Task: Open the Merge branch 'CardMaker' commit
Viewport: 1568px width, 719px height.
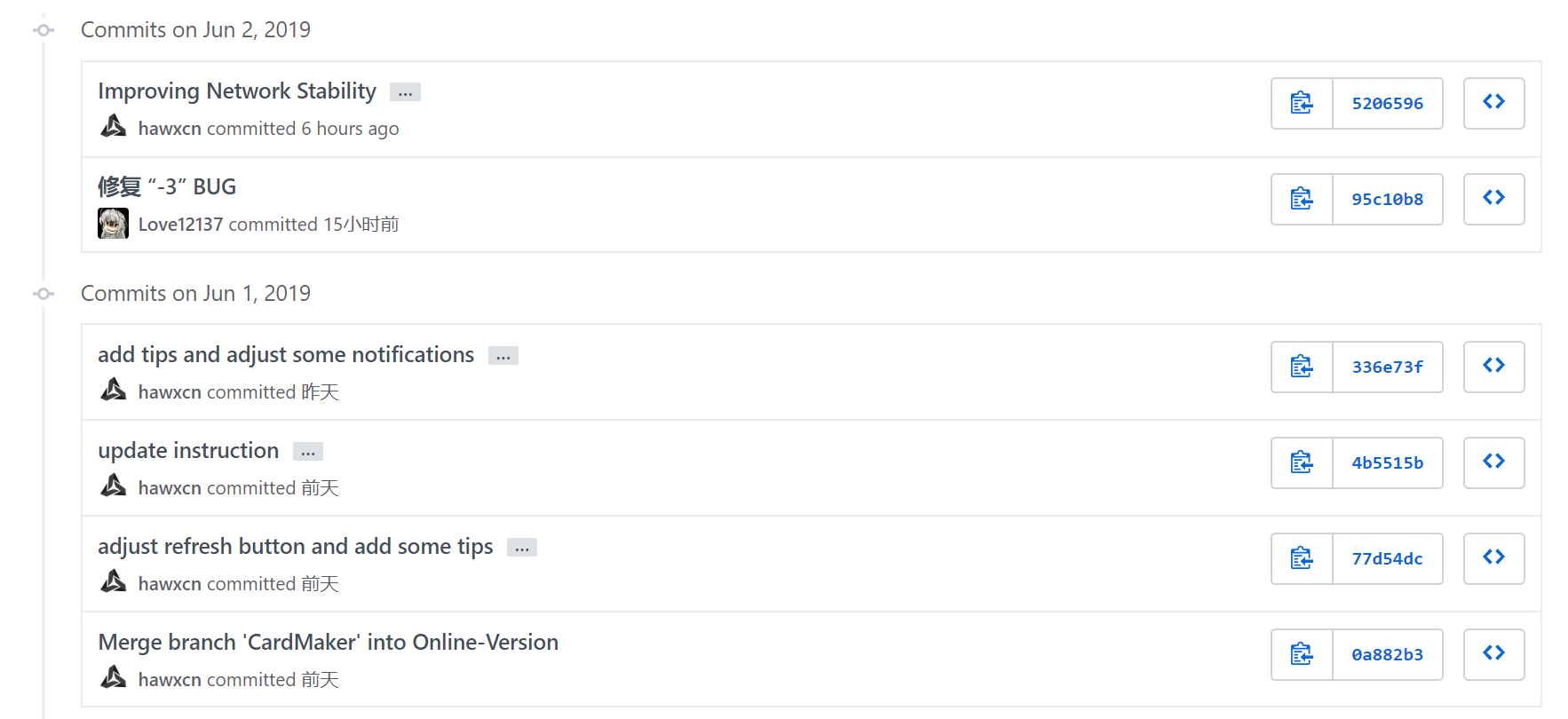Action: point(328,642)
